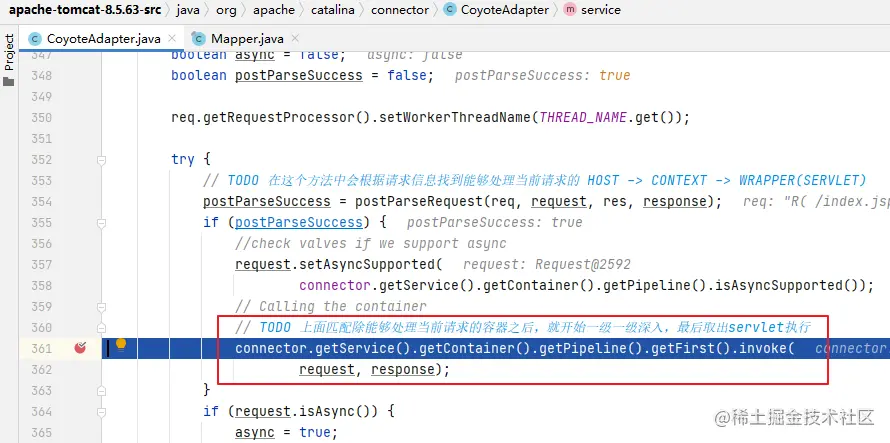Click the orange 'postParseSuccess: true' hint
The height and width of the screenshot is (443, 890).
(x=543, y=76)
